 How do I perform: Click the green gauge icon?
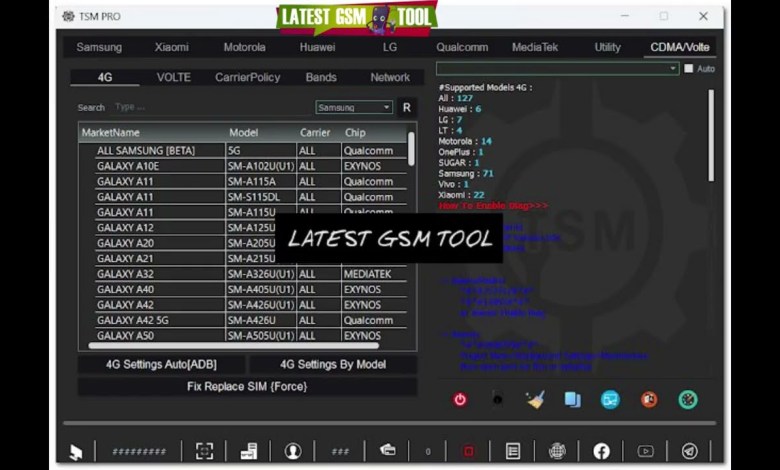pyautogui.click(x=688, y=400)
